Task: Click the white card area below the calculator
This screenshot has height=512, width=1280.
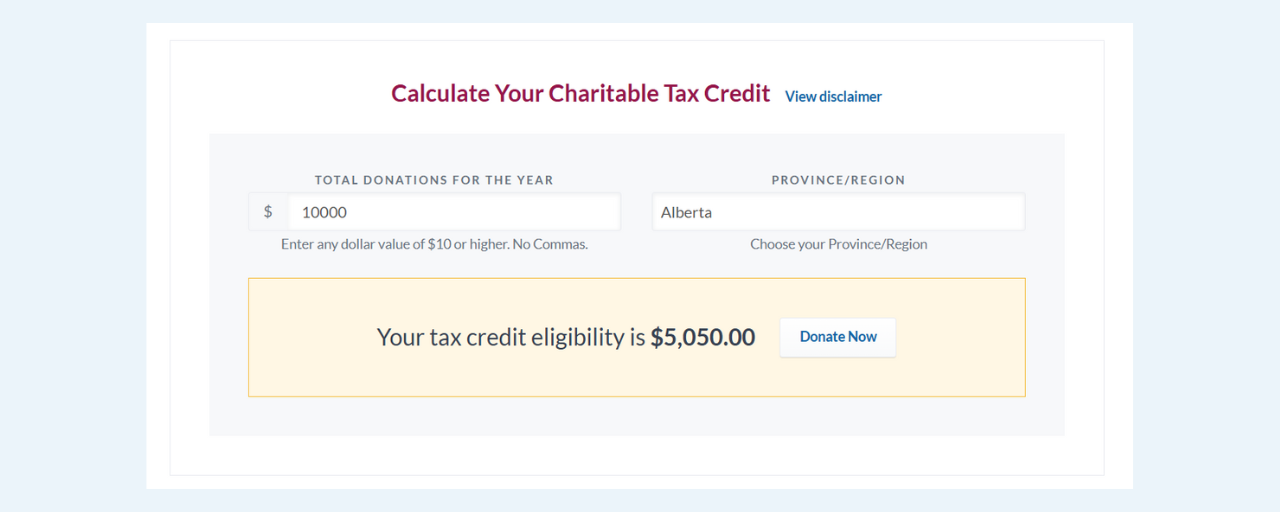Action: pyautogui.click(x=636, y=456)
